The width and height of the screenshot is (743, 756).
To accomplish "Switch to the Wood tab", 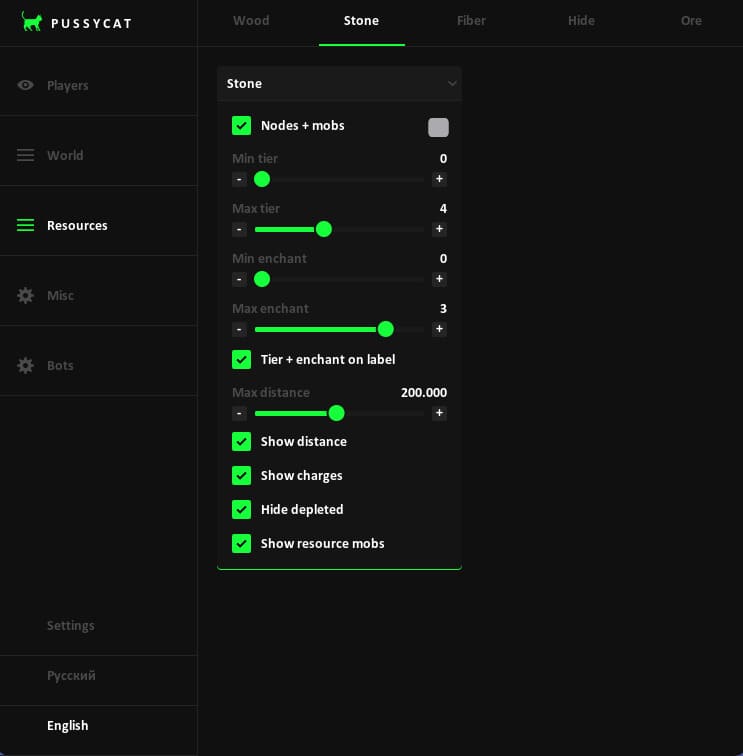I will tap(251, 21).
